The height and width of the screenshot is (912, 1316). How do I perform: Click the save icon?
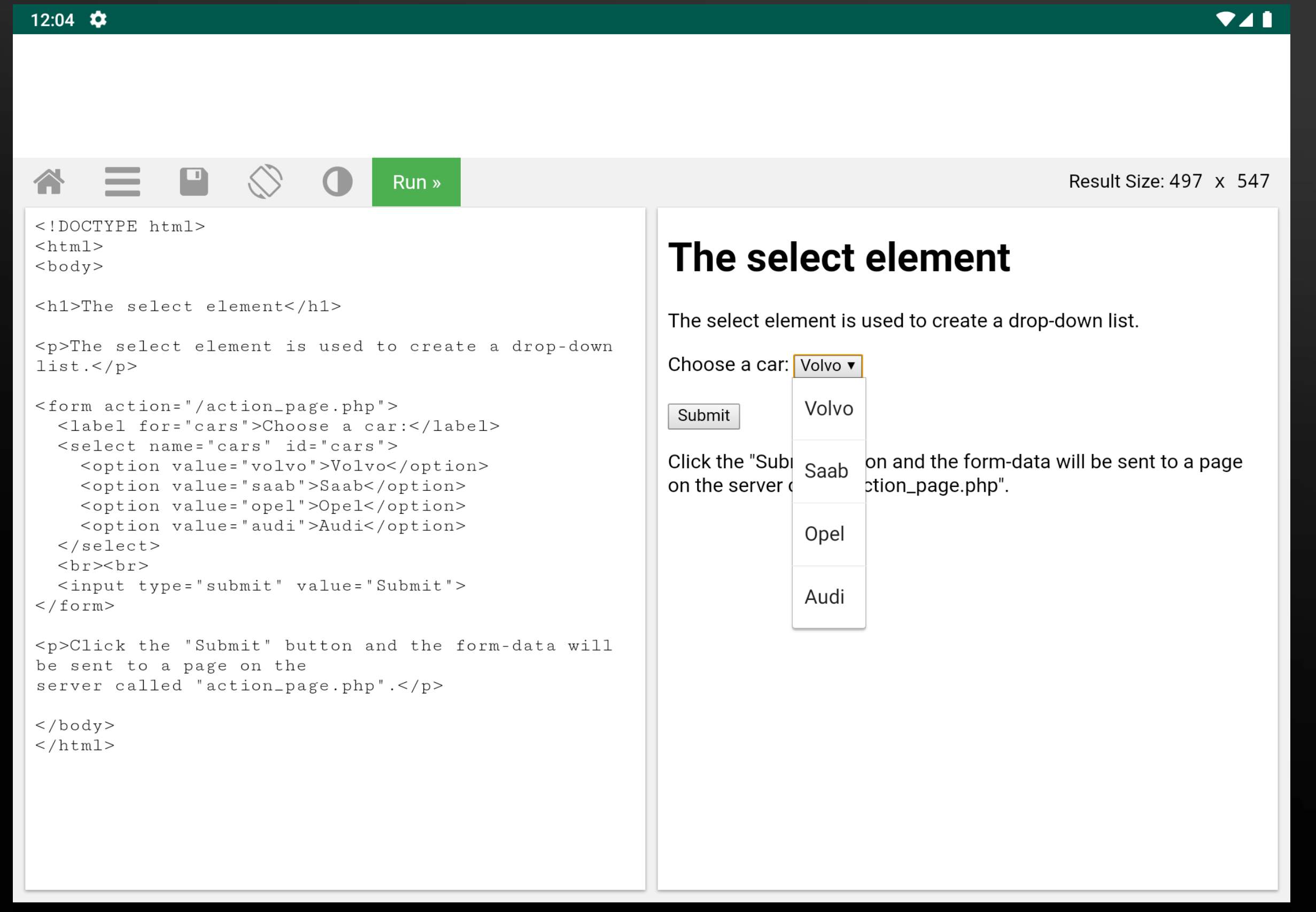click(x=193, y=181)
